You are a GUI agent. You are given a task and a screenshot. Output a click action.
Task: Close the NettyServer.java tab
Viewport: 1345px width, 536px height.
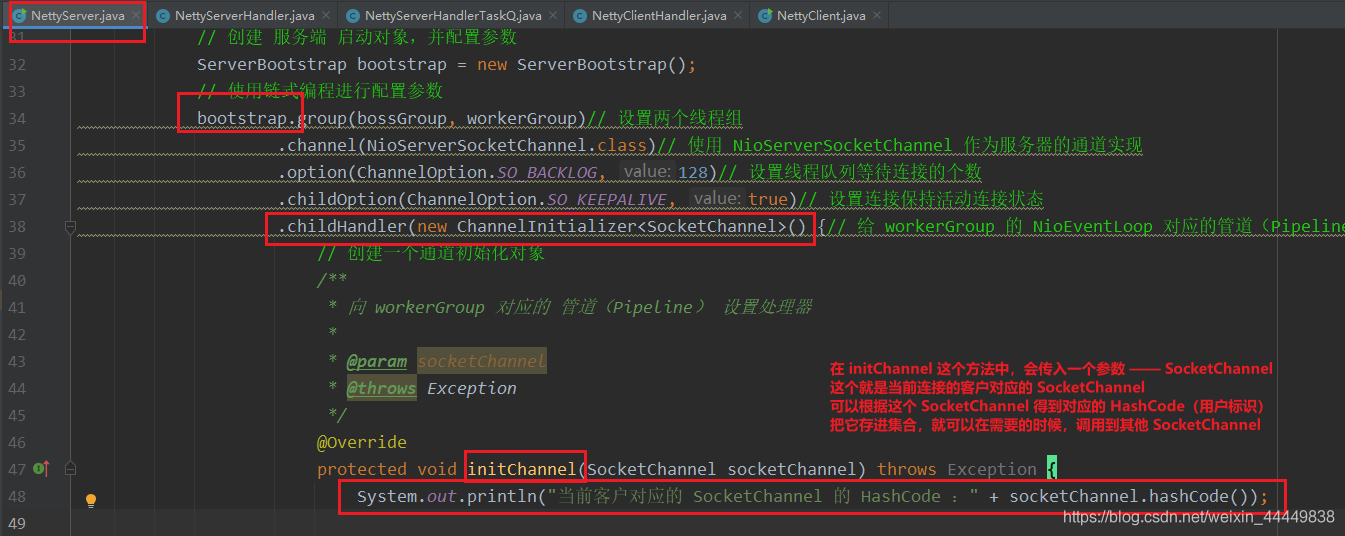(x=134, y=16)
